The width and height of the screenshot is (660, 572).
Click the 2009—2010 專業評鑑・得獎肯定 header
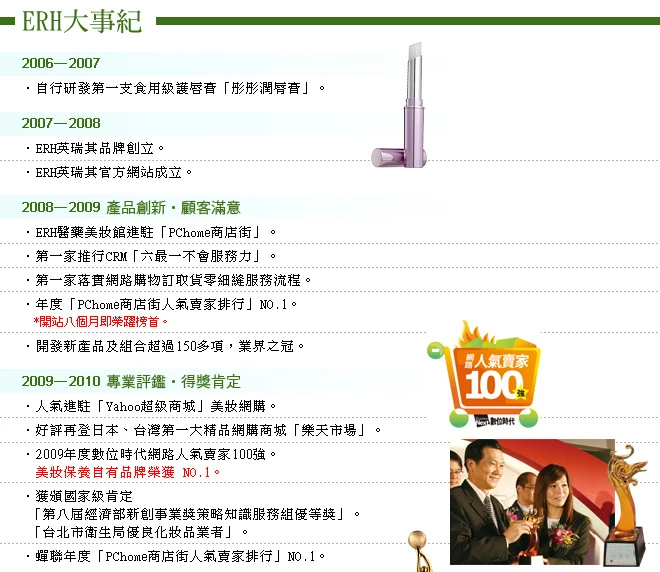click(131, 381)
